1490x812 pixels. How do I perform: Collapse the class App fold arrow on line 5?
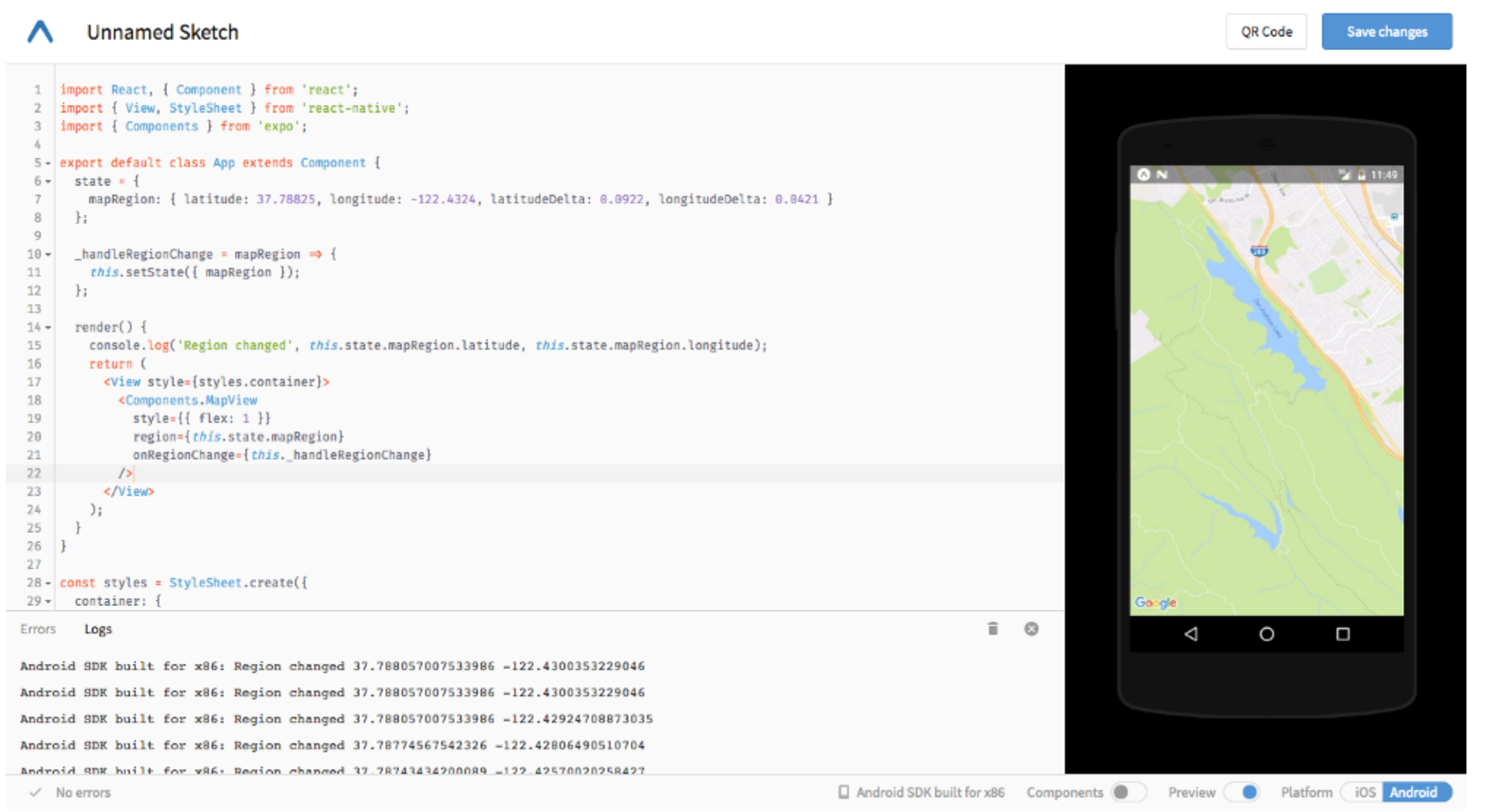[48, 164]
